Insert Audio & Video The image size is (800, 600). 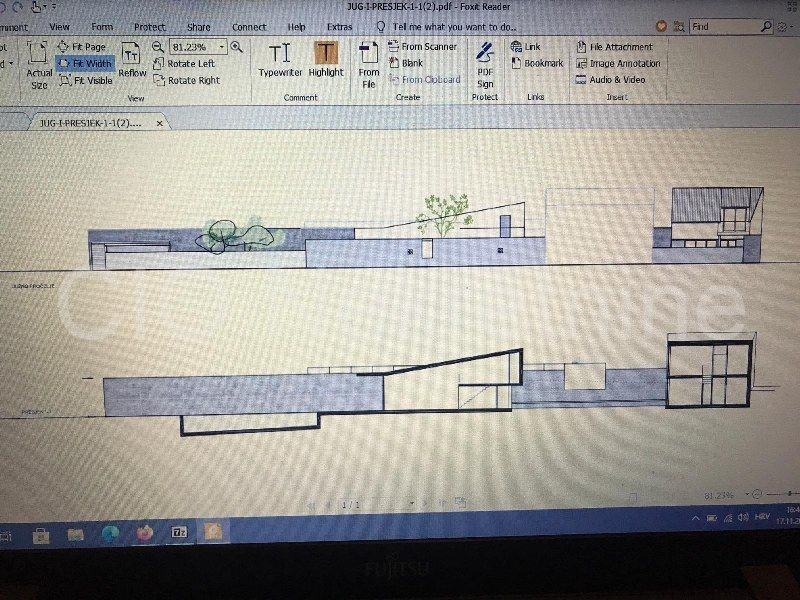(611, 80)
